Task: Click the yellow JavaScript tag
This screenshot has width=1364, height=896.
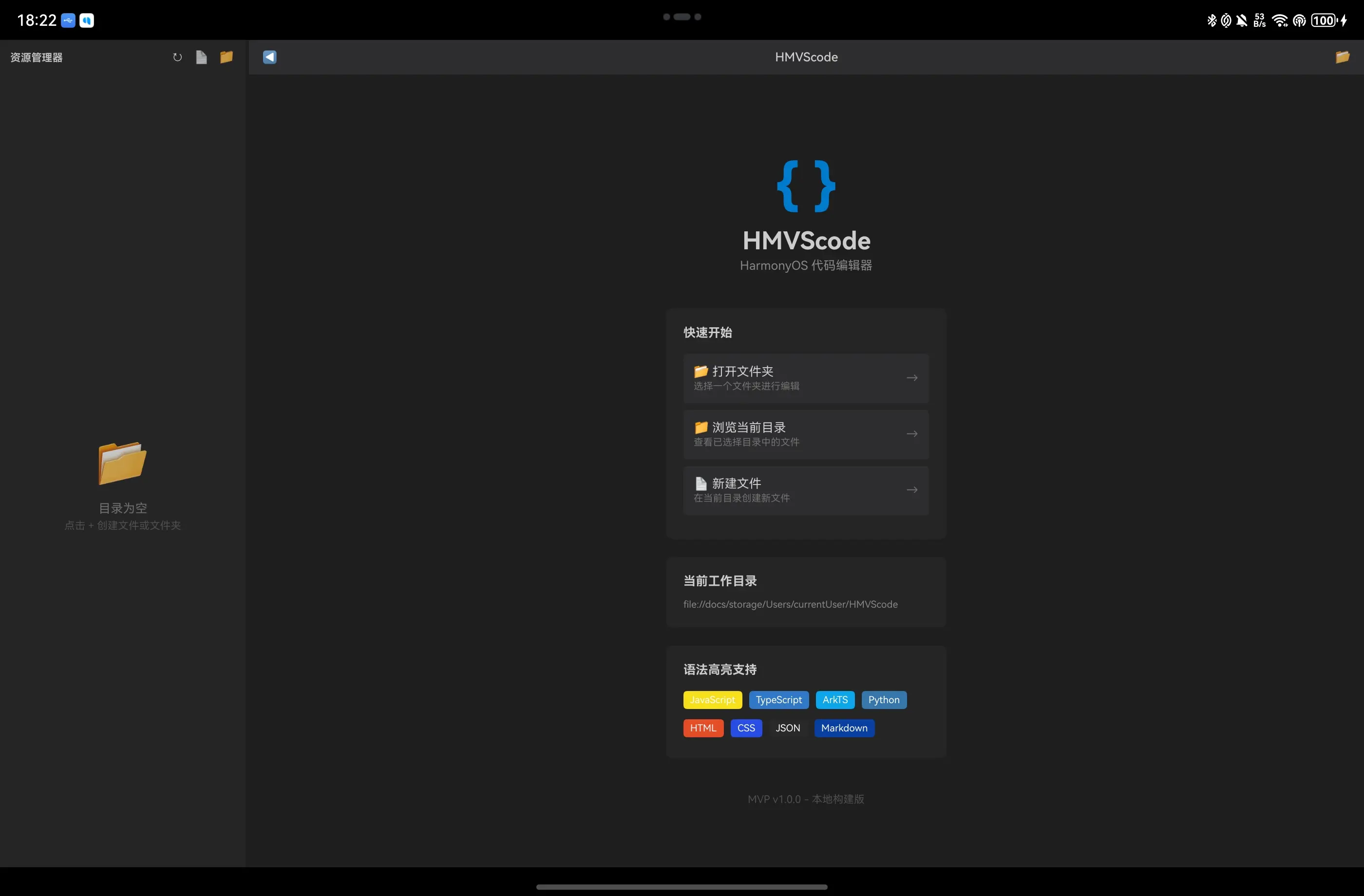Action: pyautogui.click(x=712, y=700)
